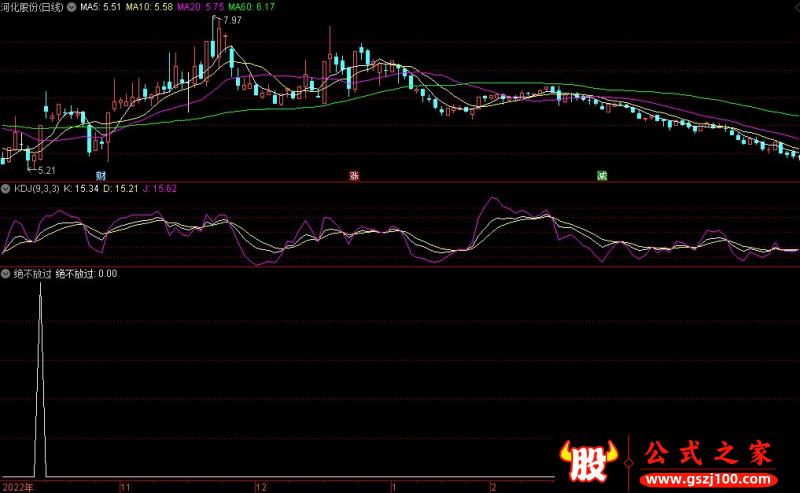Open the 绝不放过 indicator dropdown arrow

(5, 273)
